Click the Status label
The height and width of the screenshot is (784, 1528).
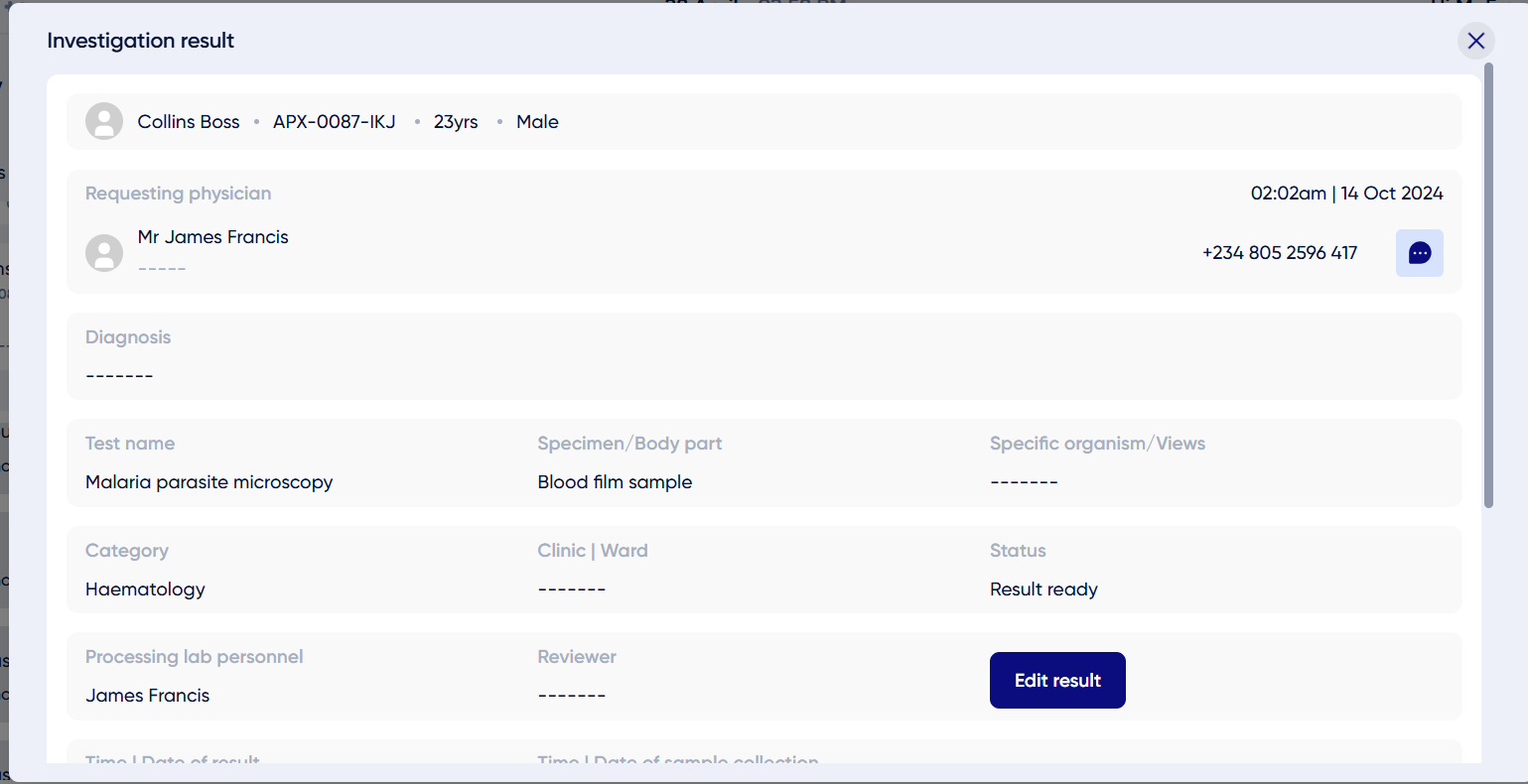[x=1018, y=551]
